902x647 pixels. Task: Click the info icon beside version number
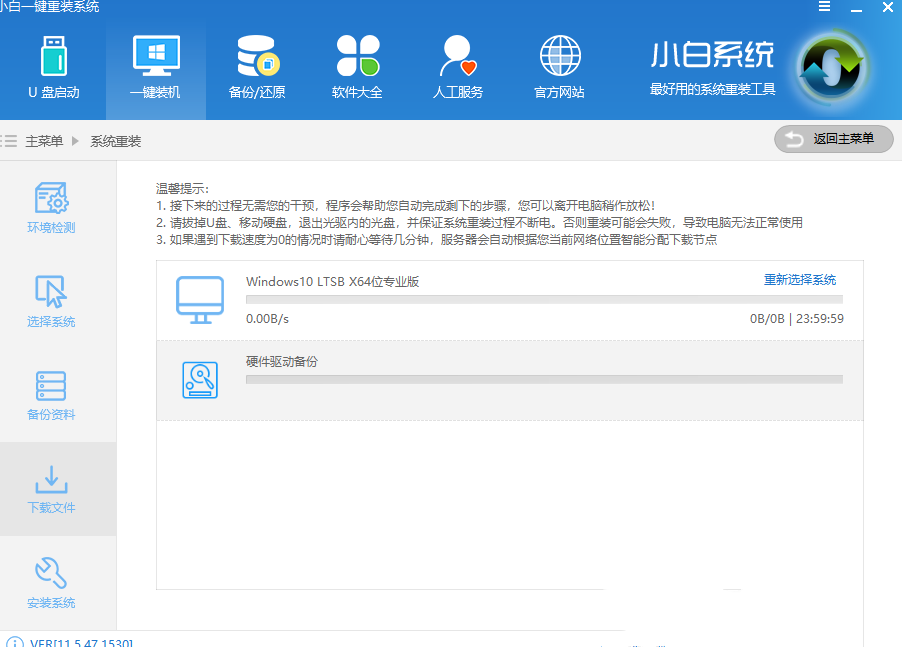point(14,642)
